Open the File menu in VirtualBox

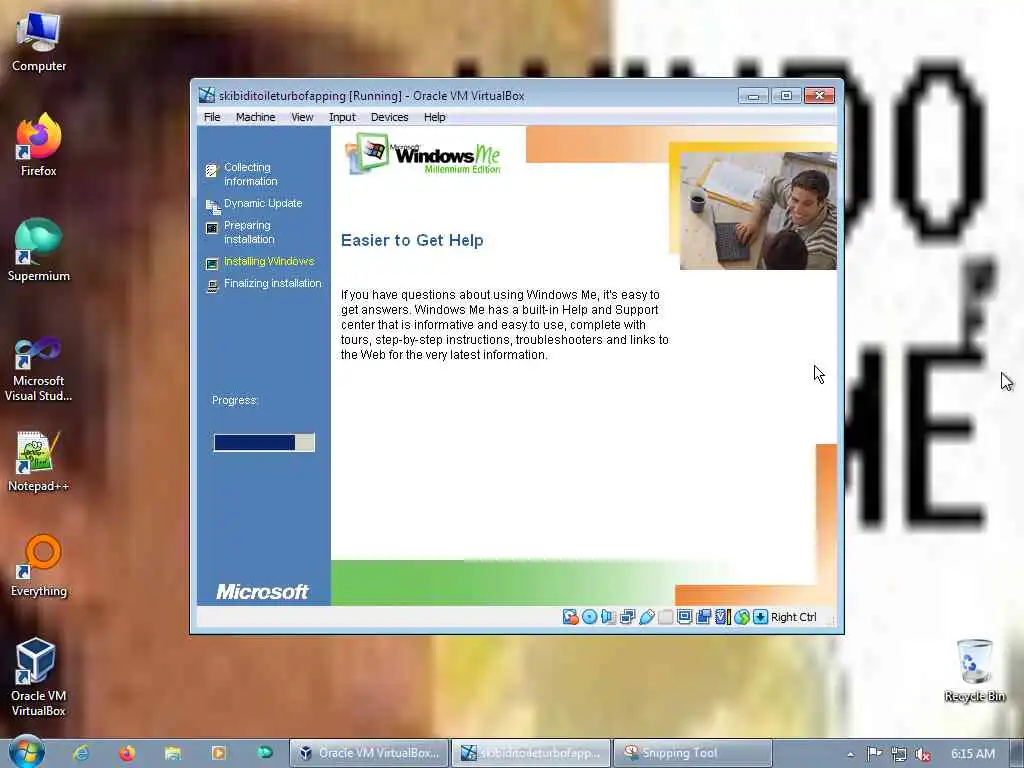[212, 117]
